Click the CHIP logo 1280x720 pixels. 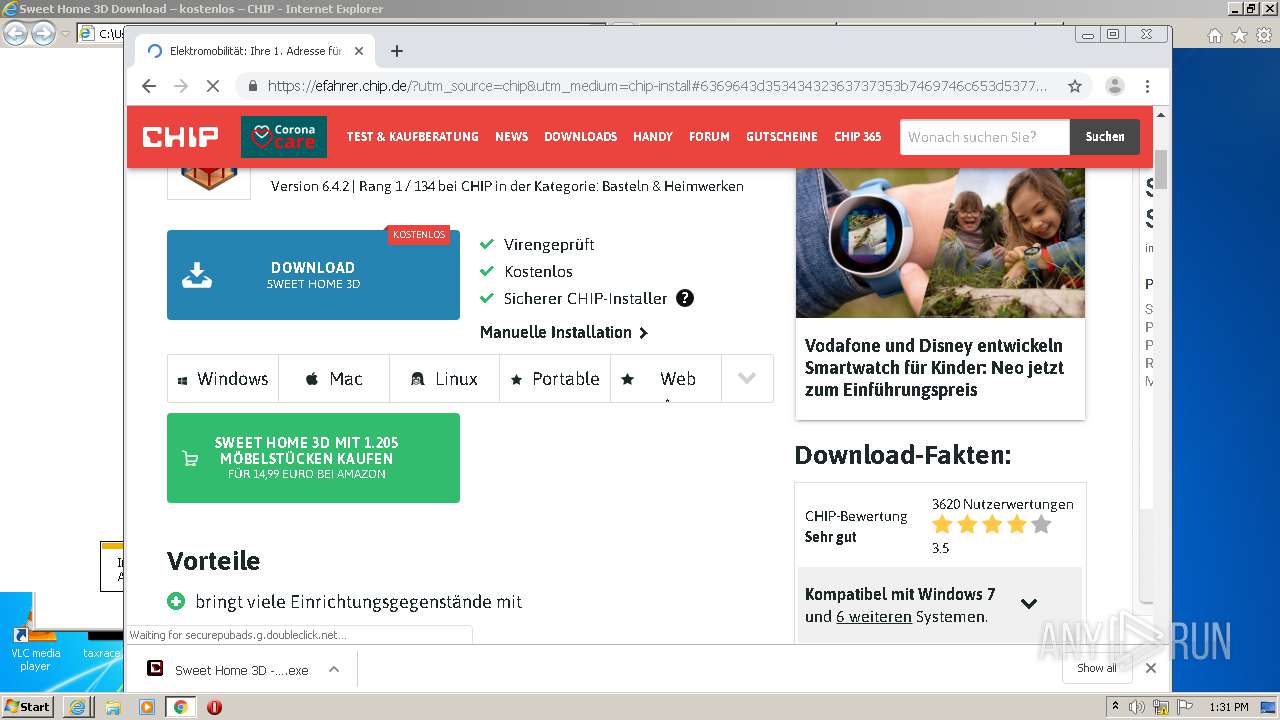pyautogui.click(x=180, y=137)
